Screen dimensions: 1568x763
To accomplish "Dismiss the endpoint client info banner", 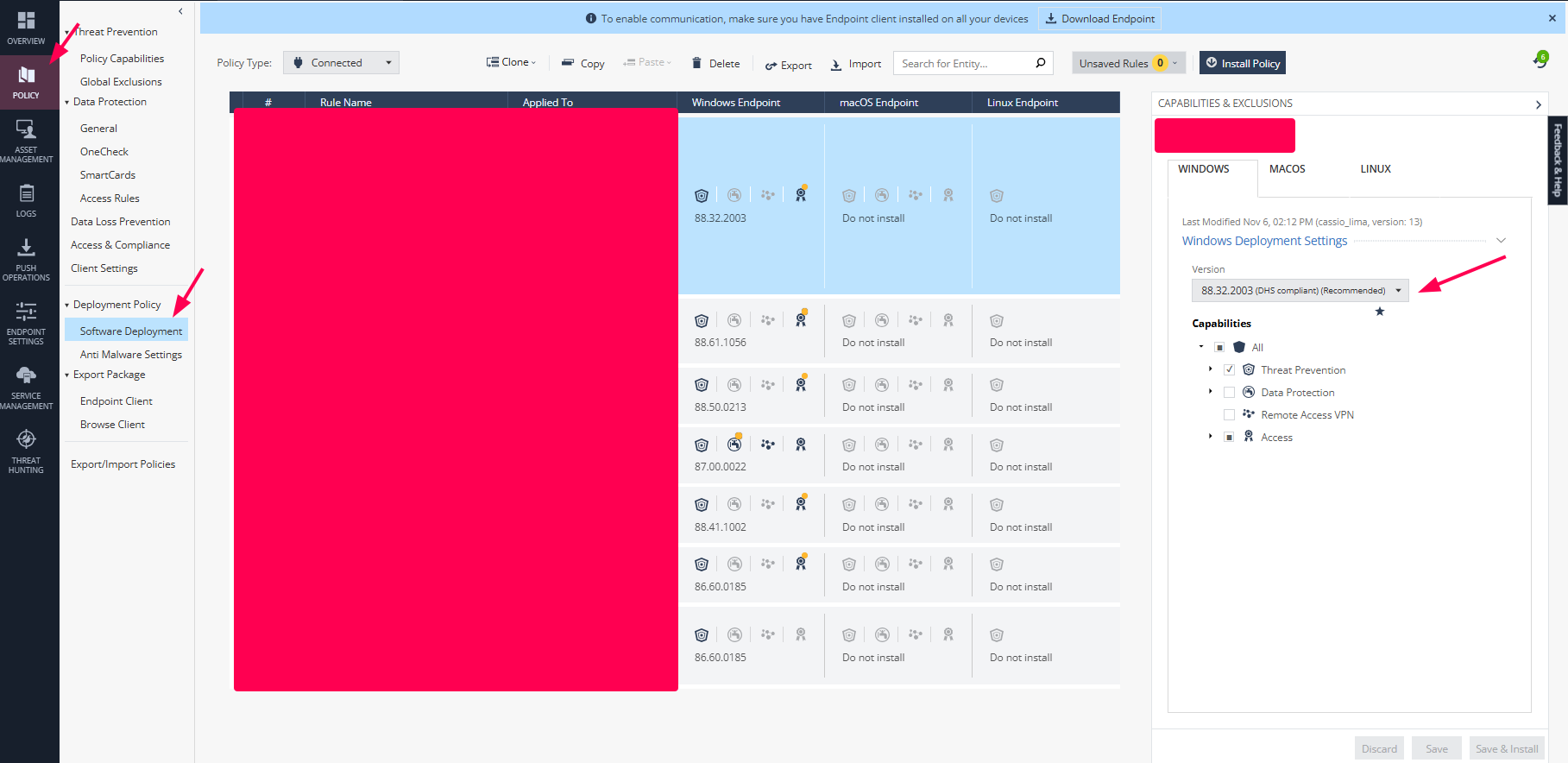I will (1552, 18).
